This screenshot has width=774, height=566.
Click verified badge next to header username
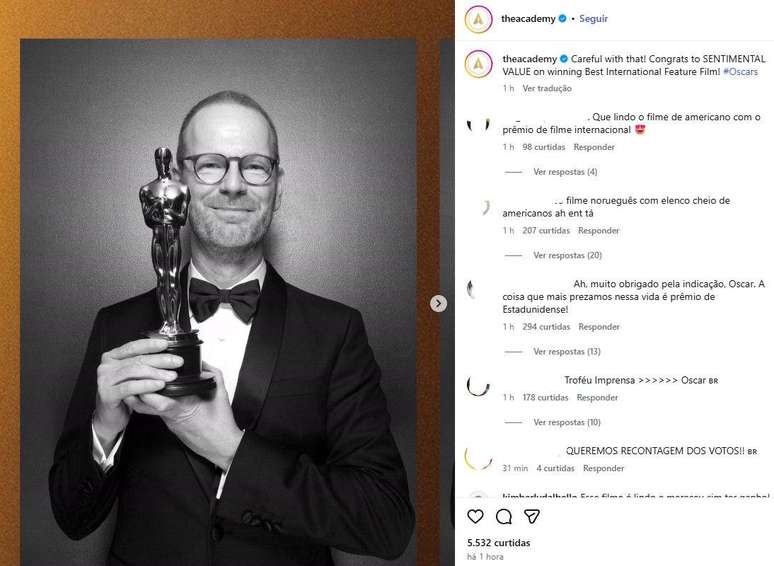pos(562,19)
